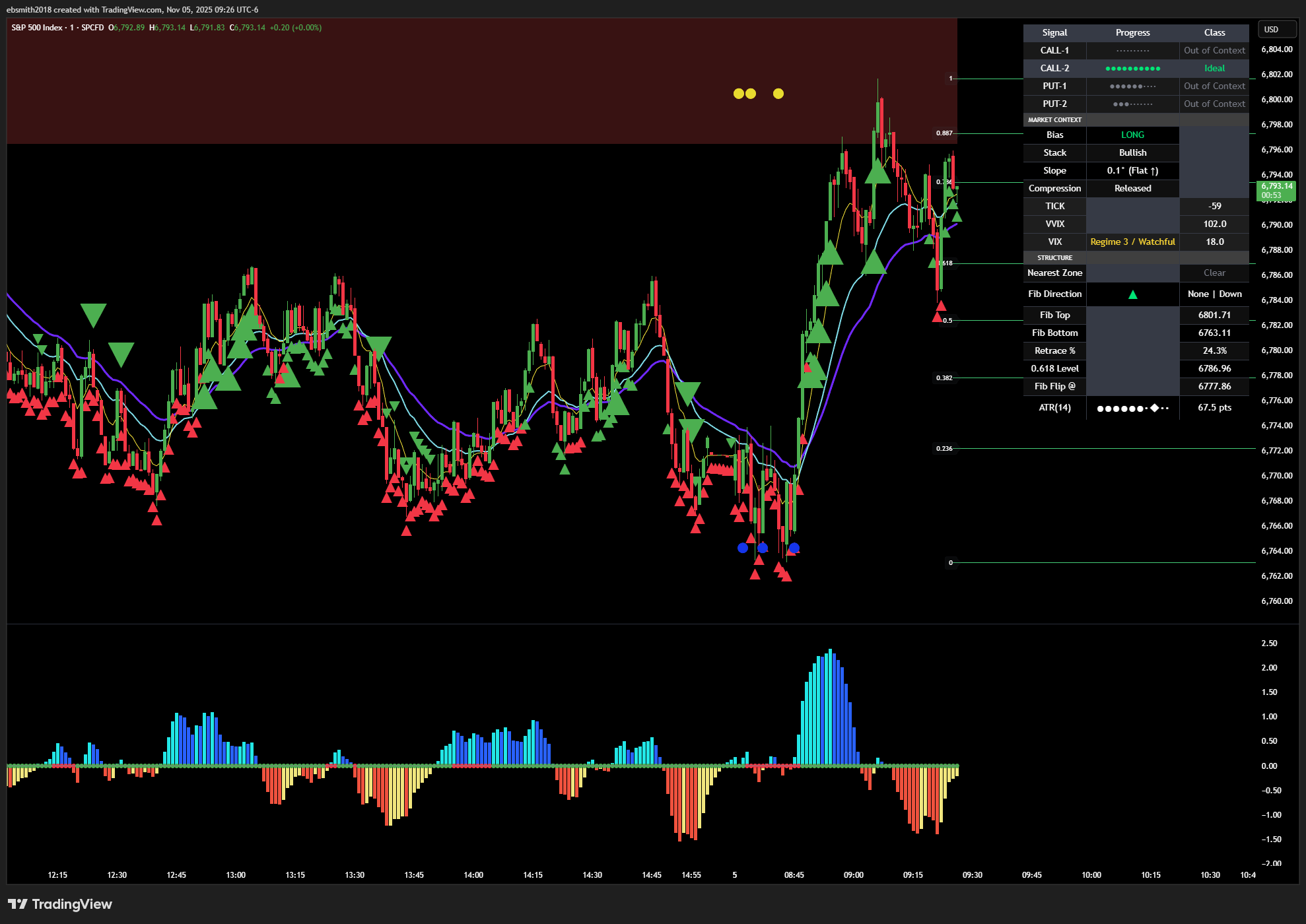Image resolution: width=1306 pixels, height=924 pixels.
Task: Collapse the STRUCTURE section header
Action: coord(1054,258)
